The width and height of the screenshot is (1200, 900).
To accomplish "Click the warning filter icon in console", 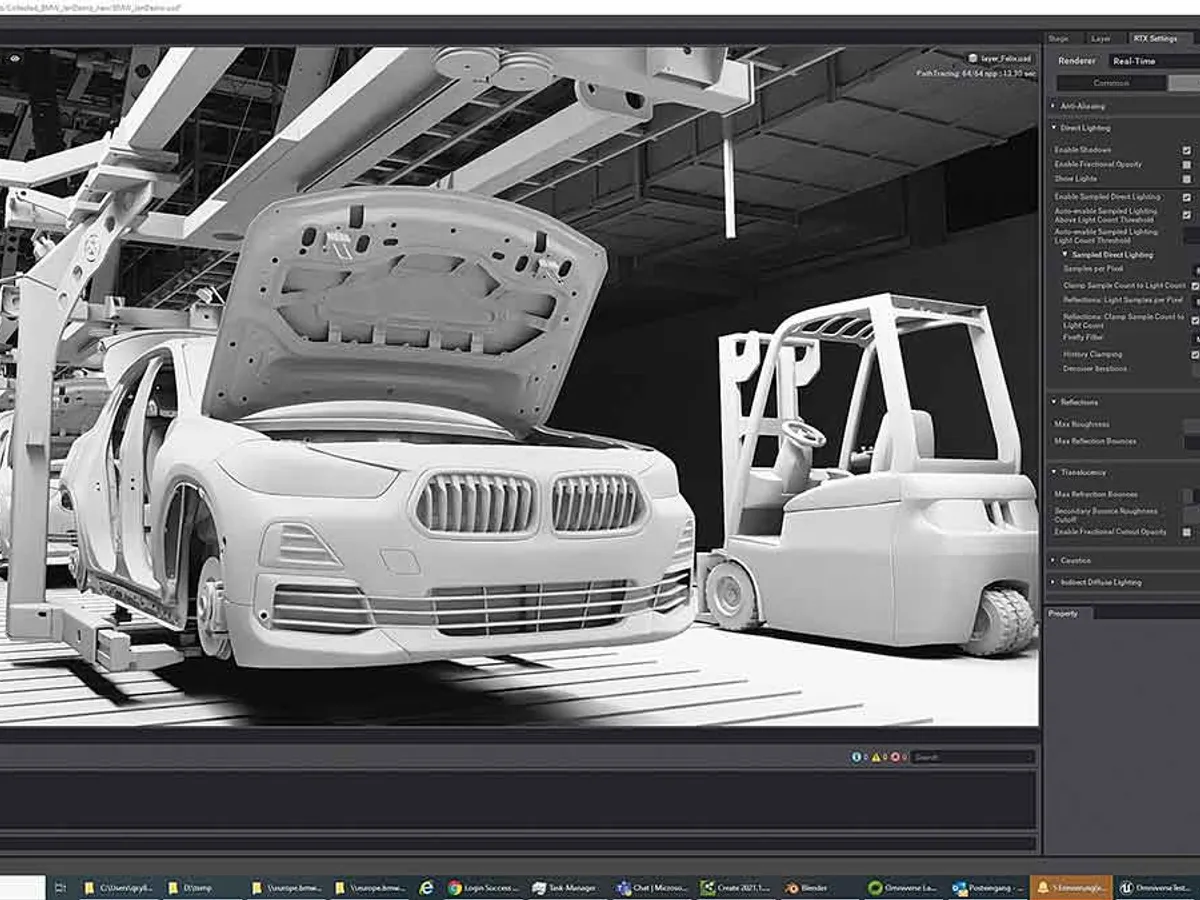I will click(876, 757).
